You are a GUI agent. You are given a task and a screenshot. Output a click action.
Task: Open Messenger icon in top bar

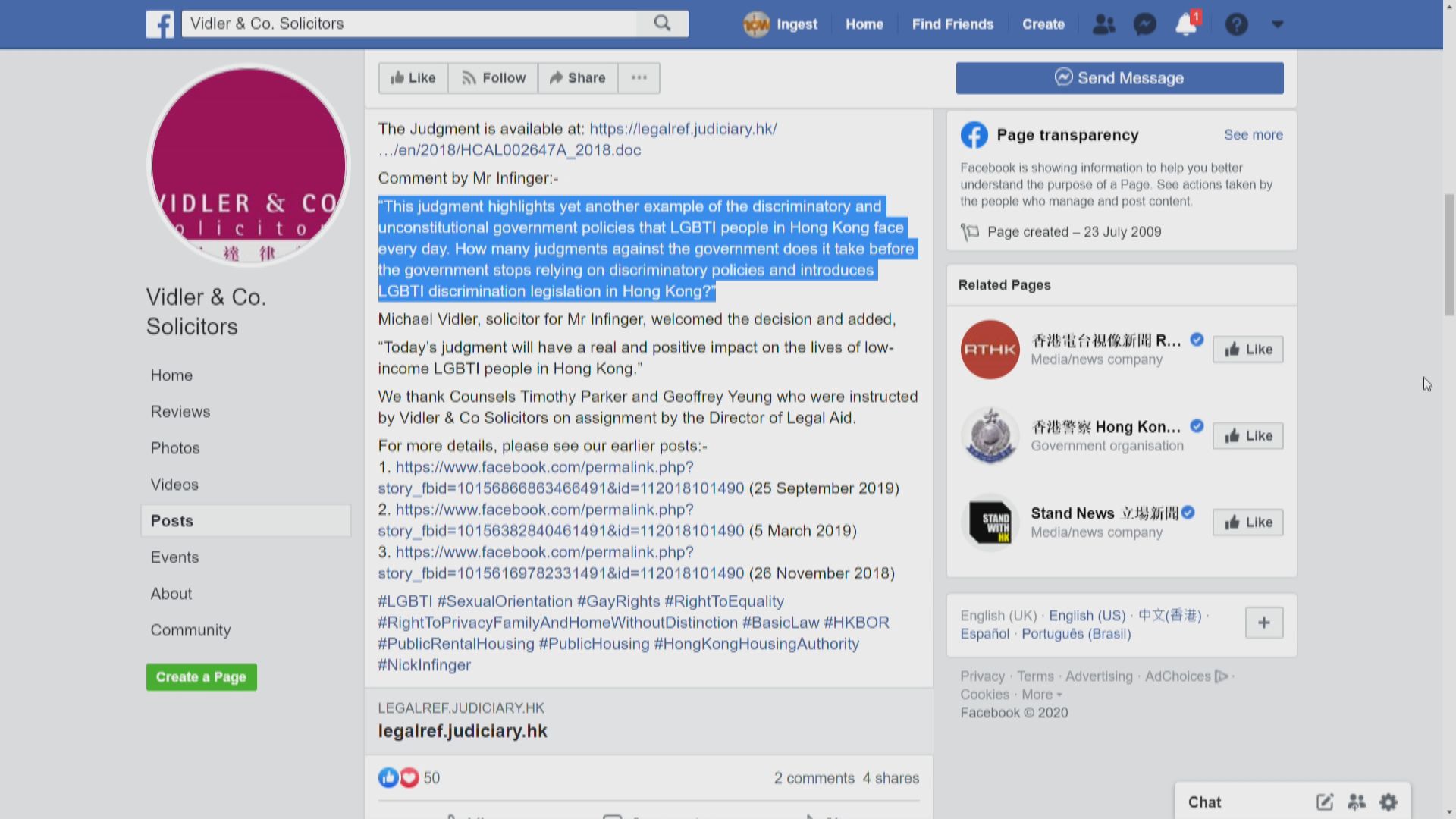(1144, 24)
